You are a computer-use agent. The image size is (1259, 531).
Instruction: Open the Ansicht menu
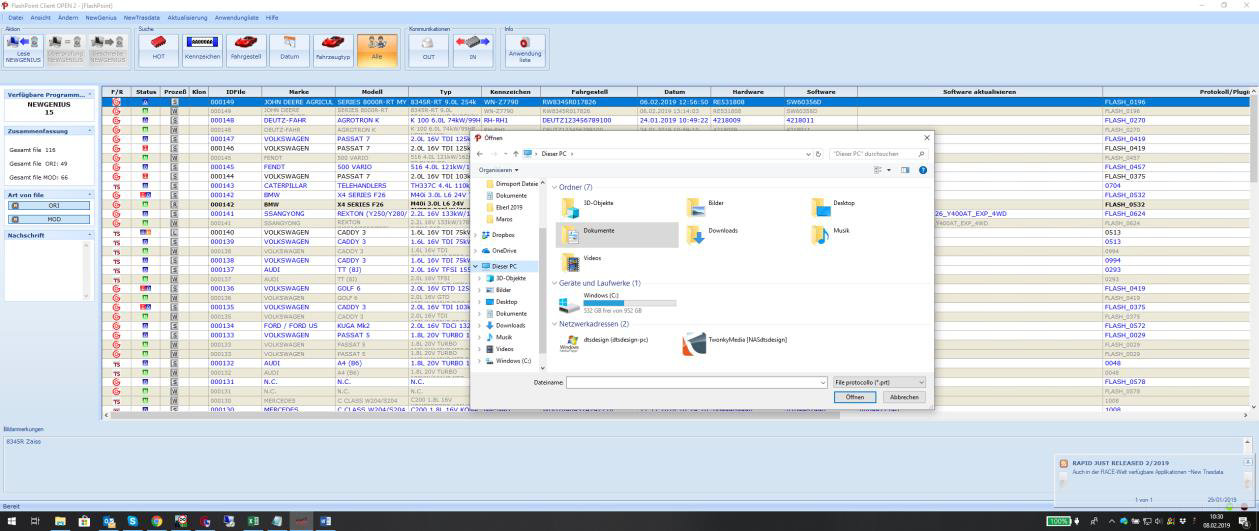pyautogui.click(x=39, y=18)
